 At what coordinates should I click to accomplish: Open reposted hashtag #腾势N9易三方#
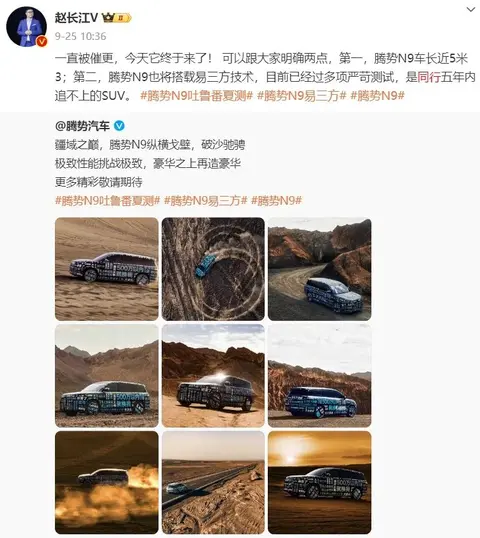tap(206, 200)
